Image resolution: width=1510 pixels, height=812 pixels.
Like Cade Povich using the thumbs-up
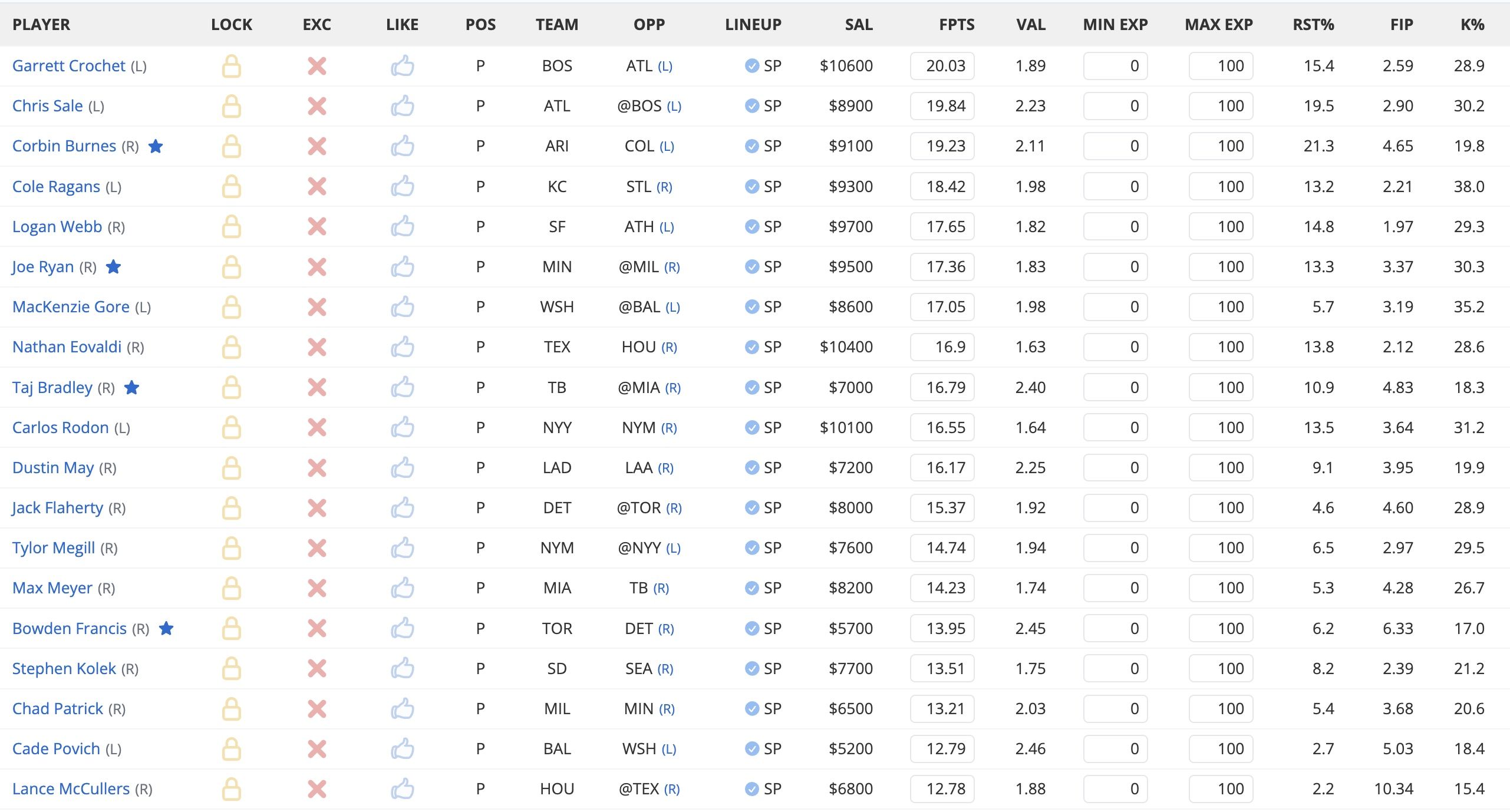pos(403,749)
